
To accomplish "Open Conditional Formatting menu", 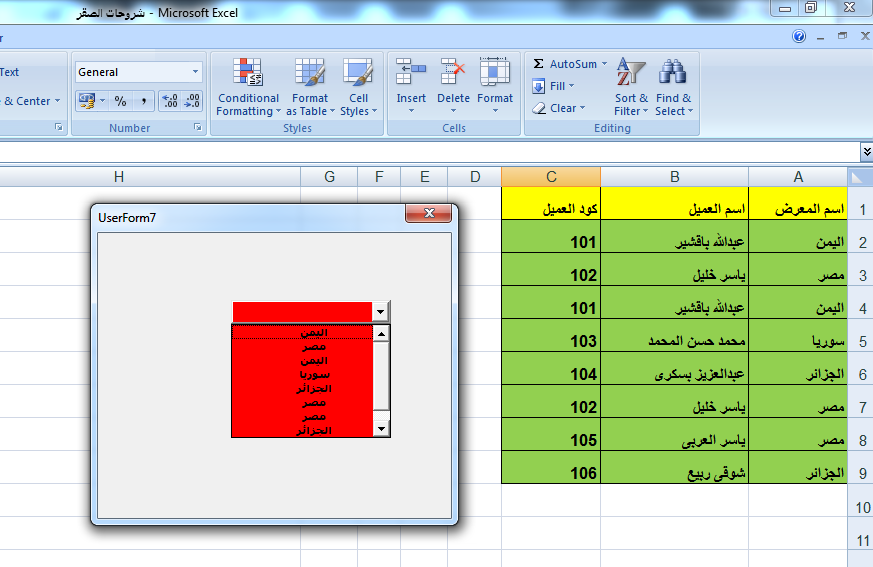I will coord(248,87).
